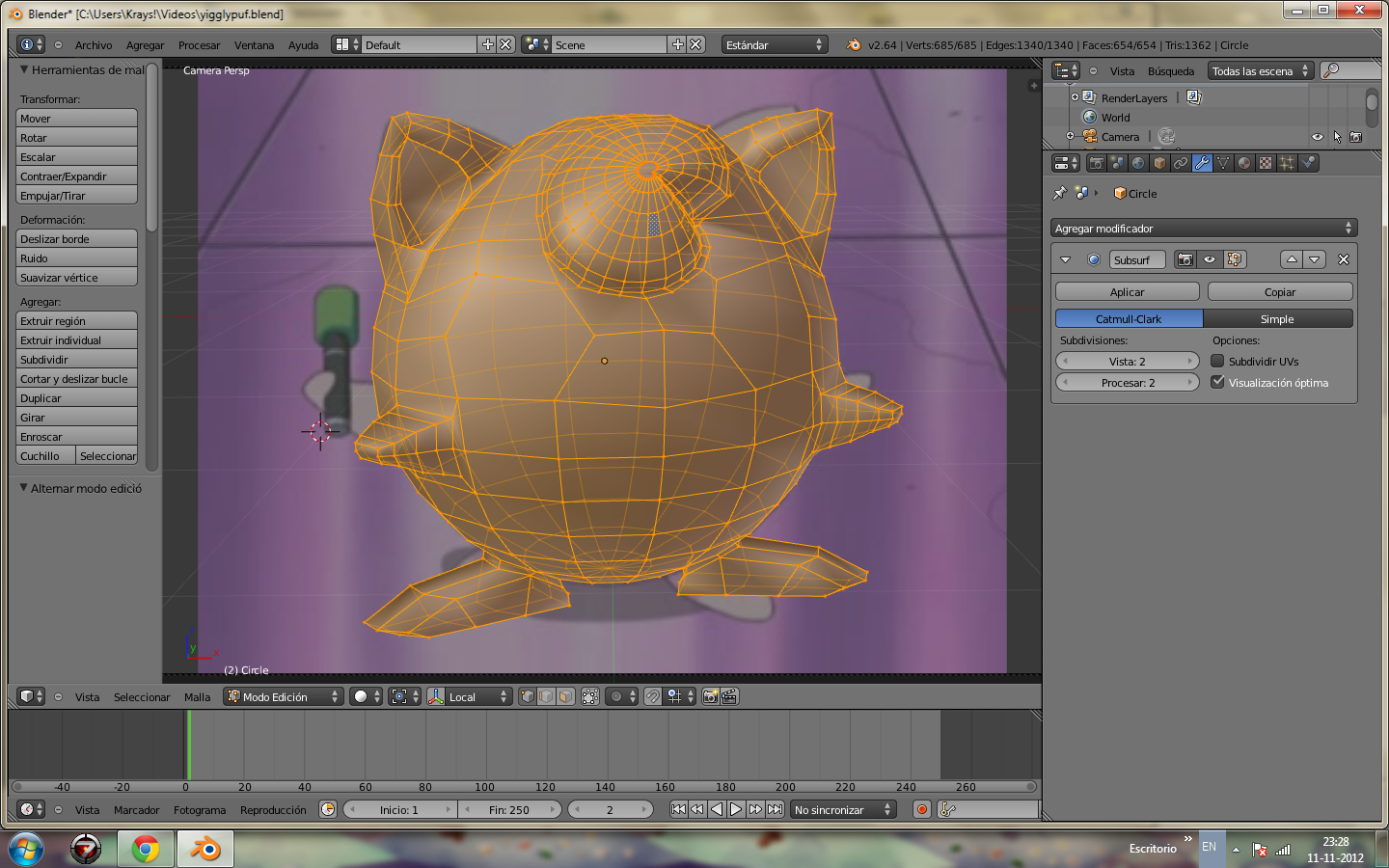Click the Procesar: 2 subdivisions slider
The width and height of the screenshot is (1389, 868).
1127,382
